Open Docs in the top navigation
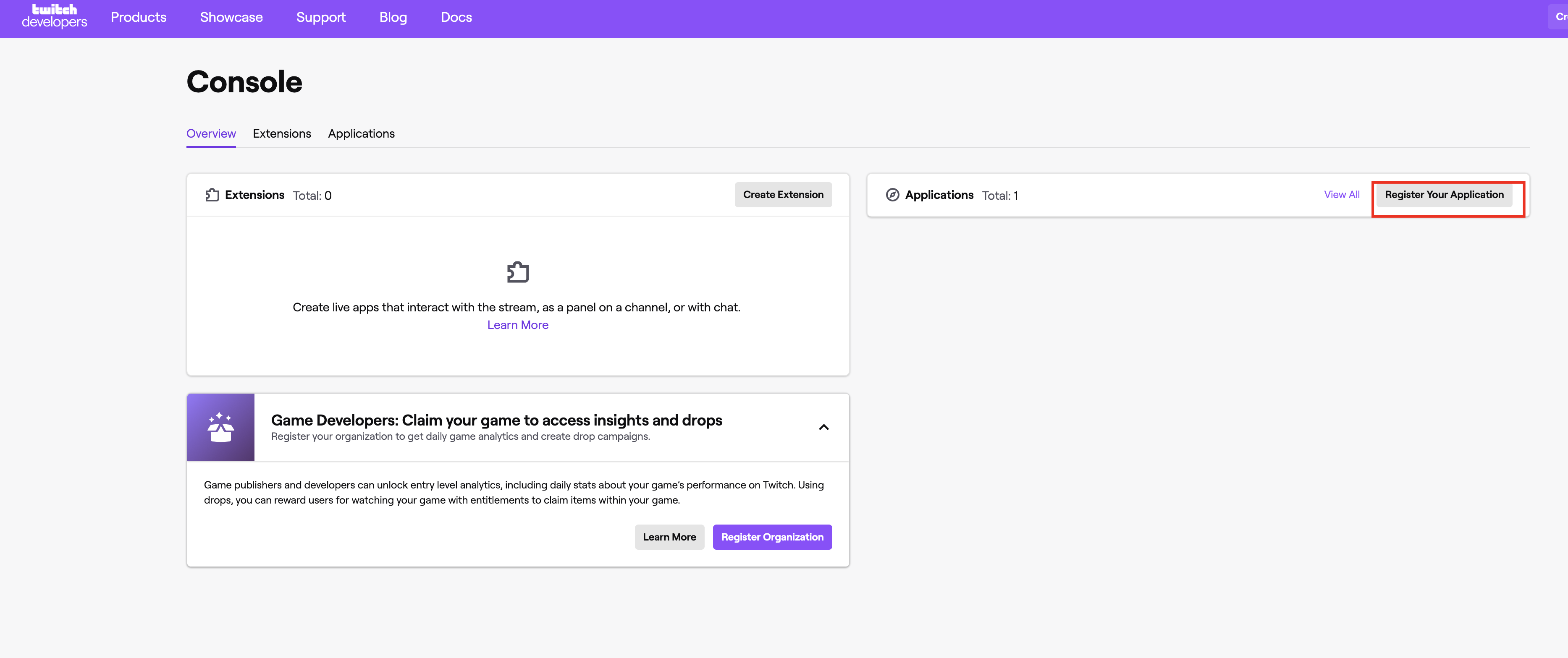The image size is (1568, 658). click(456, 17)
